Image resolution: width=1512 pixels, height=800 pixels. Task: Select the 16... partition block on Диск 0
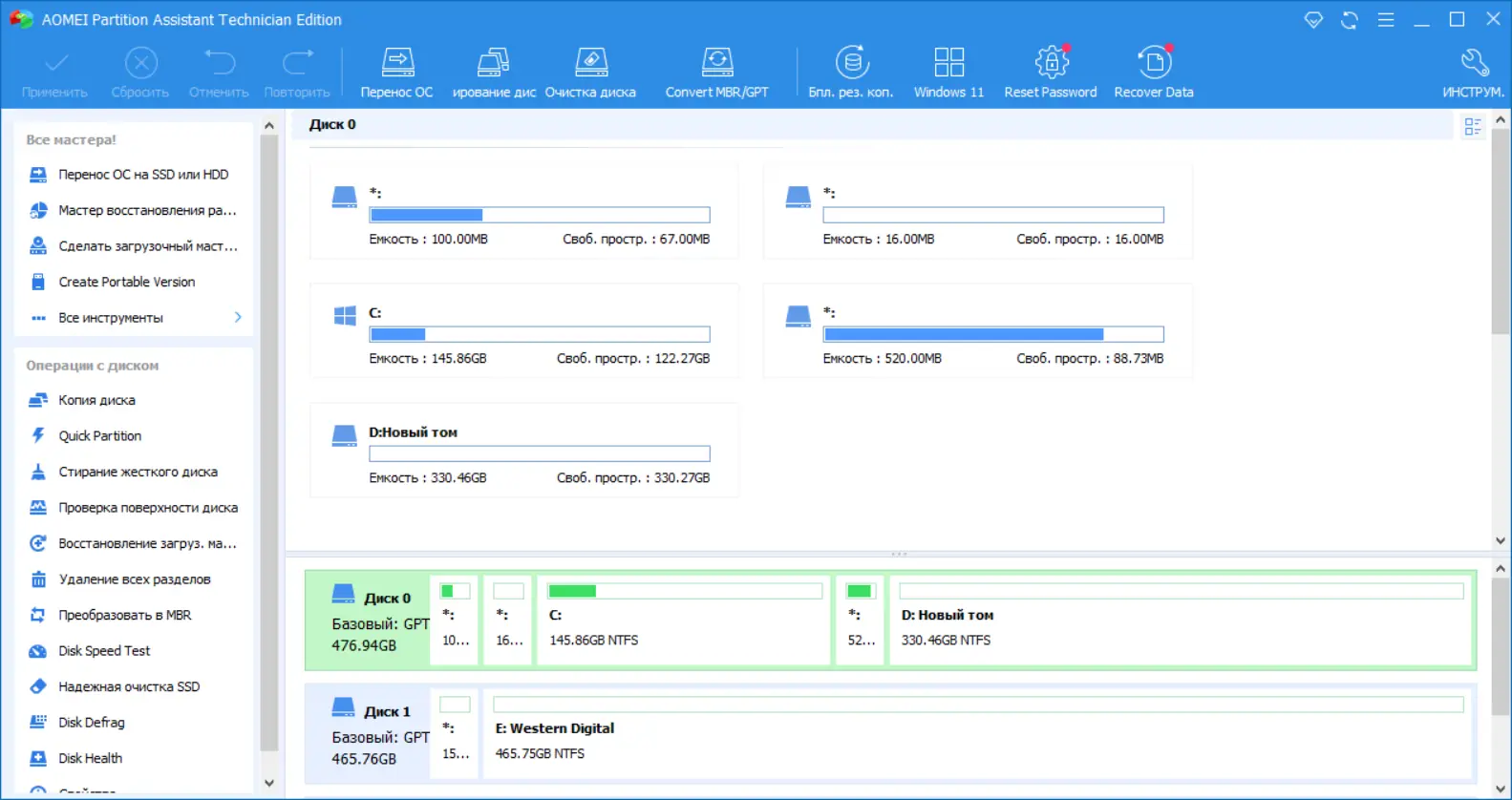[x=508, y=621]
